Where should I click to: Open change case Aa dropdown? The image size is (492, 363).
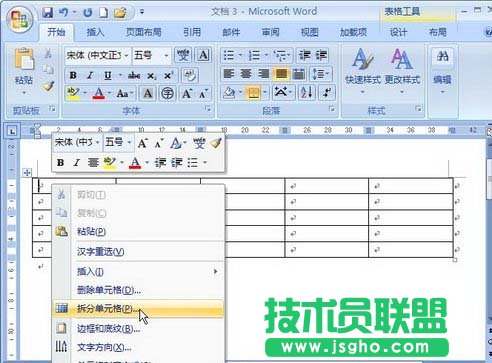(x=125, y=94)
